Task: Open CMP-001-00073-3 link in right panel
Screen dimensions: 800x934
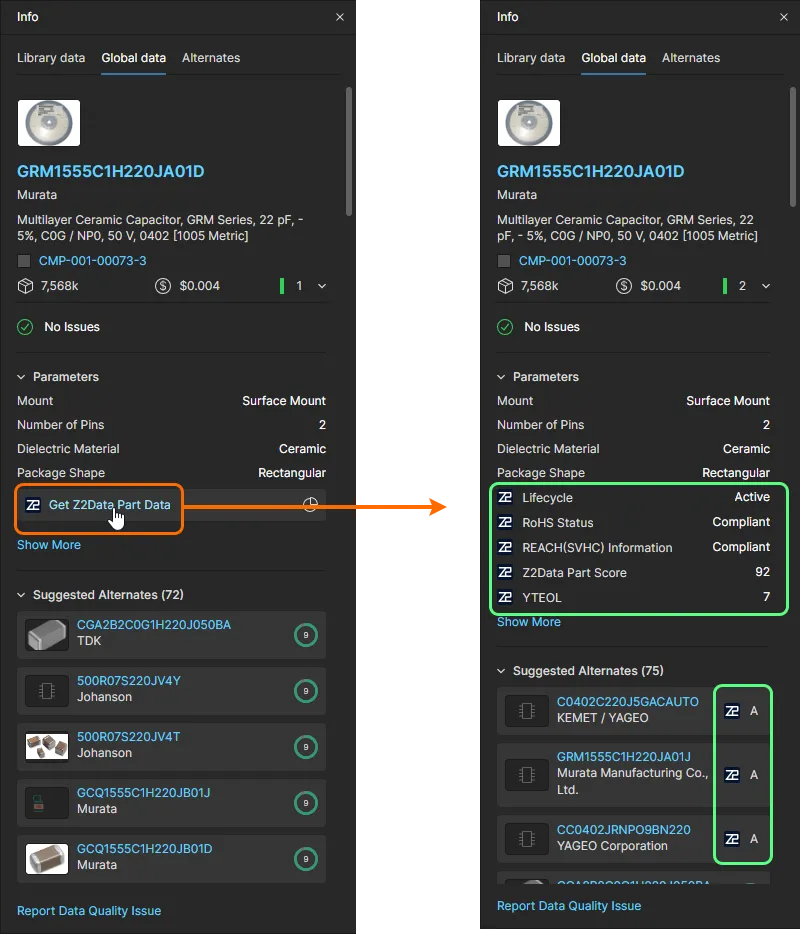Action: pos(572,261)
